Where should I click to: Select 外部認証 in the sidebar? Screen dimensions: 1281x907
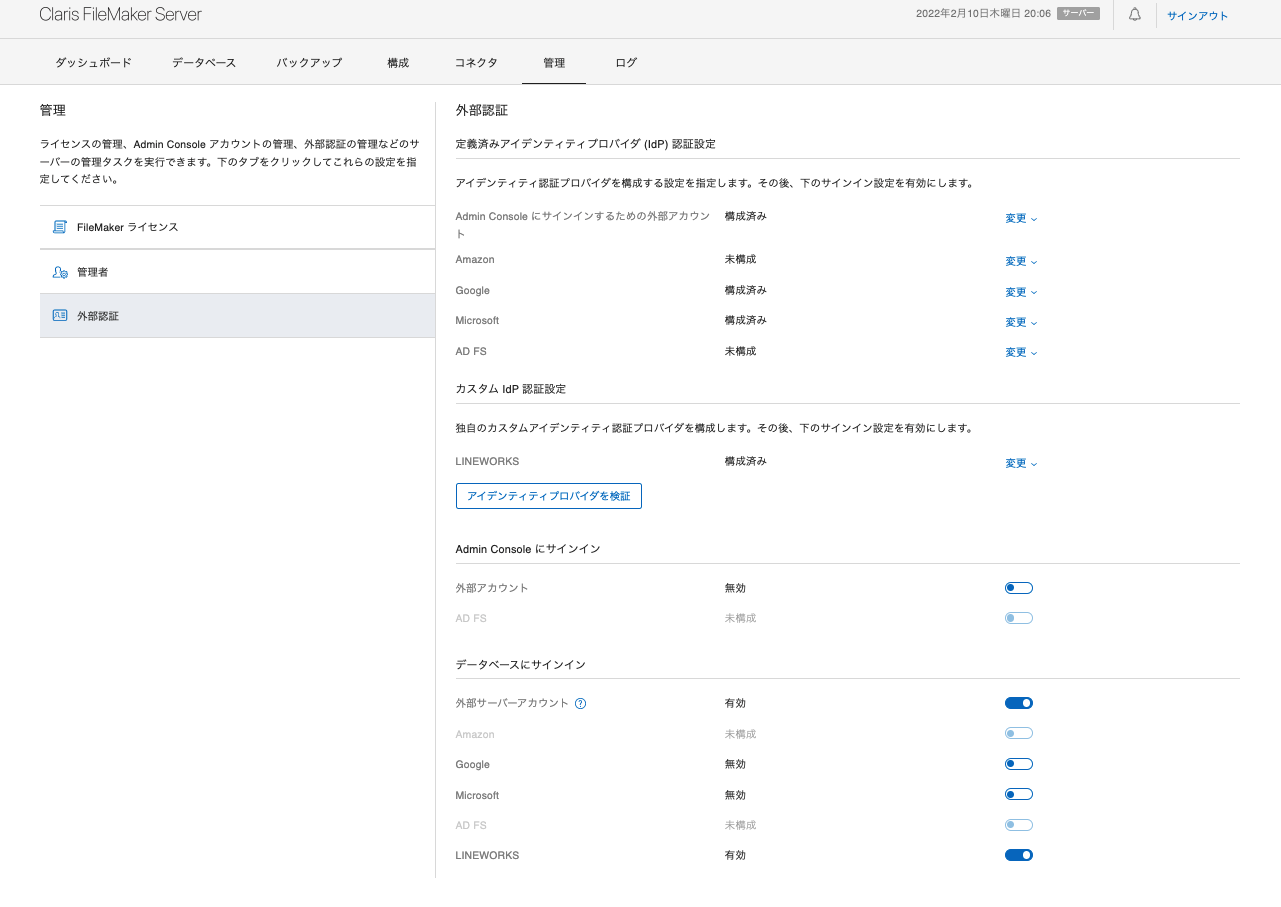tap(237, 316)
